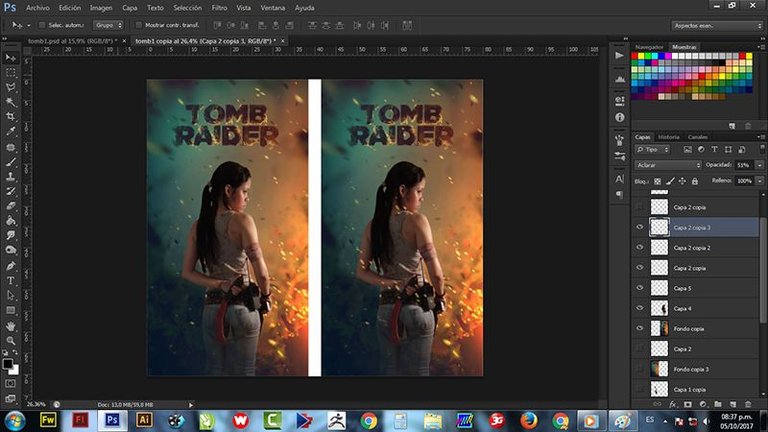Select the Horizontal Type tool

click(x=10, y=281)
